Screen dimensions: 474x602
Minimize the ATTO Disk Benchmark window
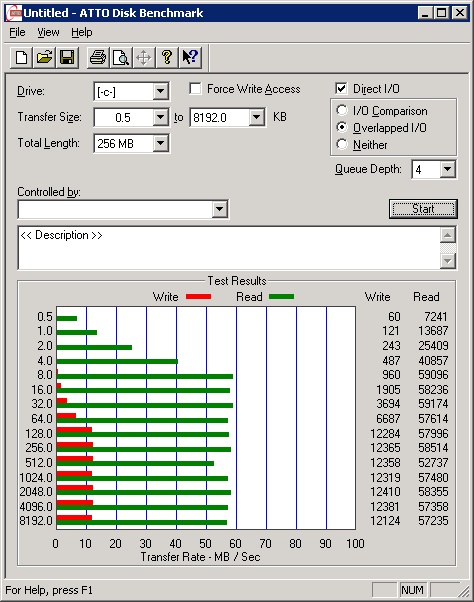425,13
